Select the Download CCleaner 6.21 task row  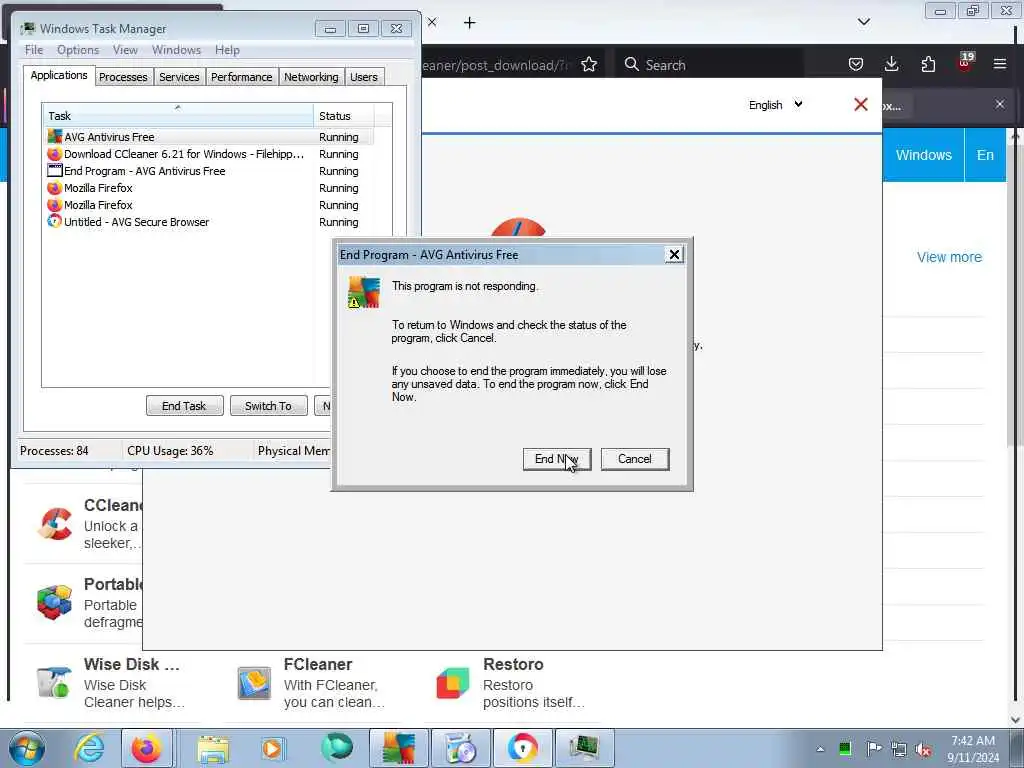(x=210, y=154)
